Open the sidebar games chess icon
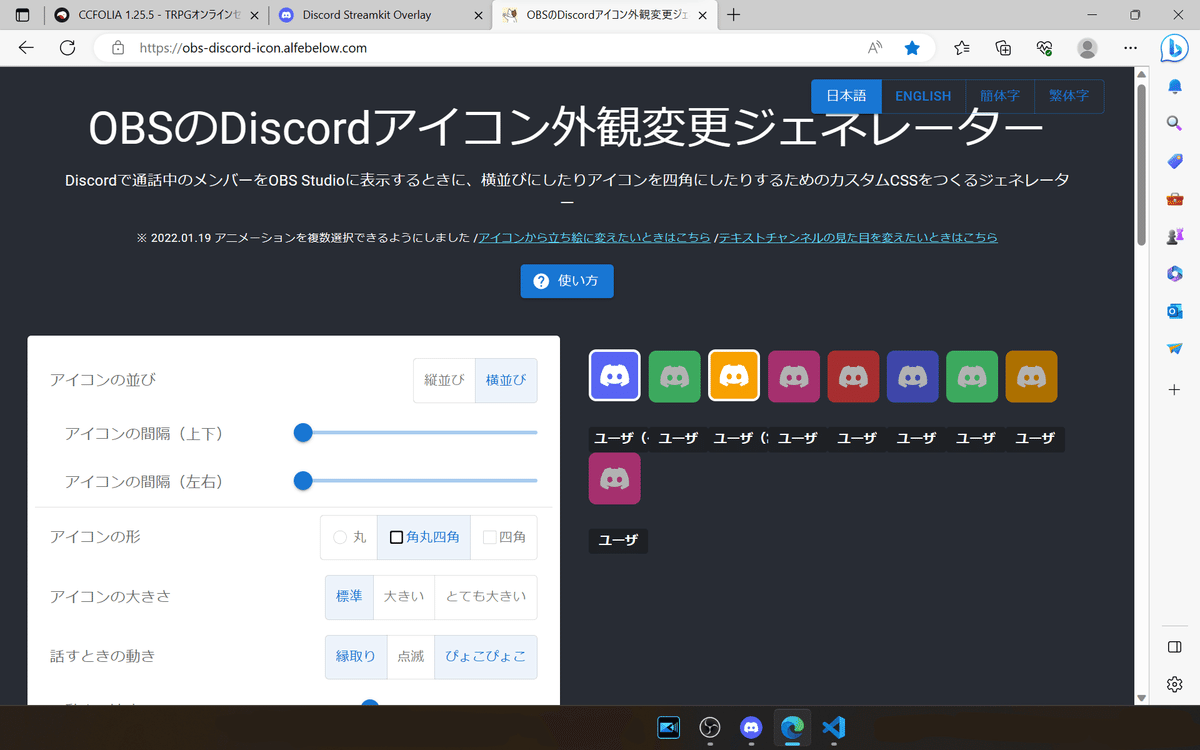Viewport: 1200px width, 750px height. 1175,236
